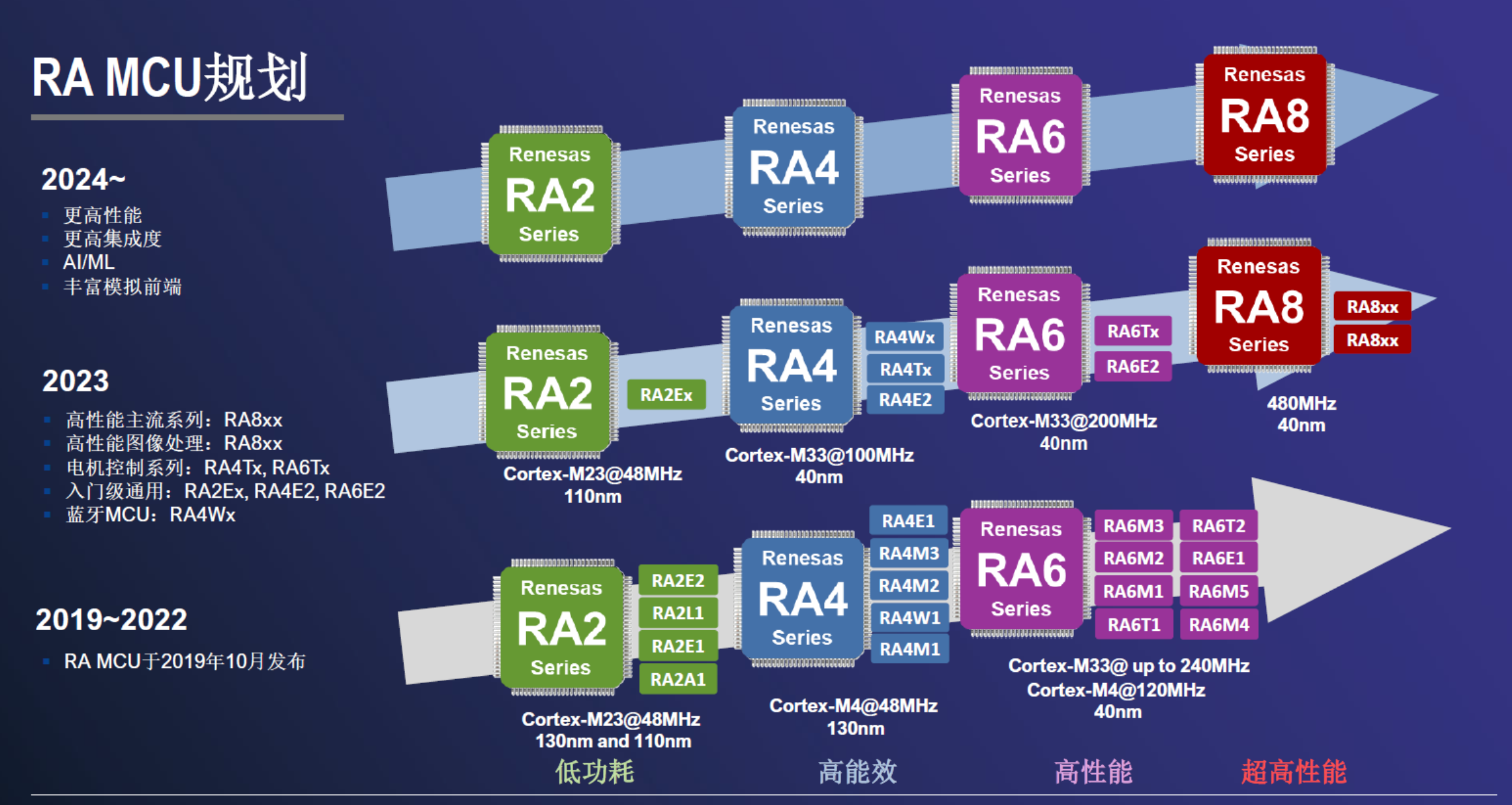1512x805 pixels.
Task: Select the green RA2Ex label box
Action: point(666,395)
